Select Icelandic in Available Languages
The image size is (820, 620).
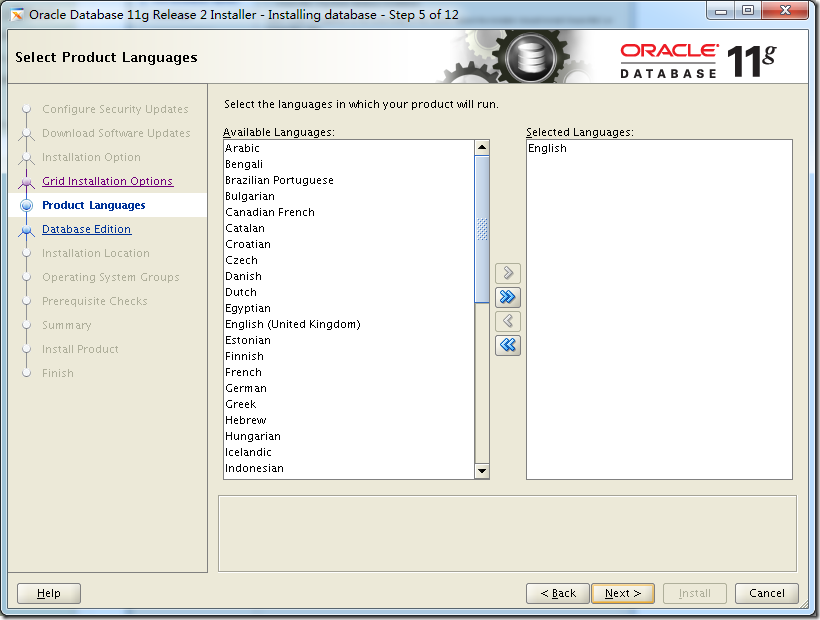click(x=348, y=452)
